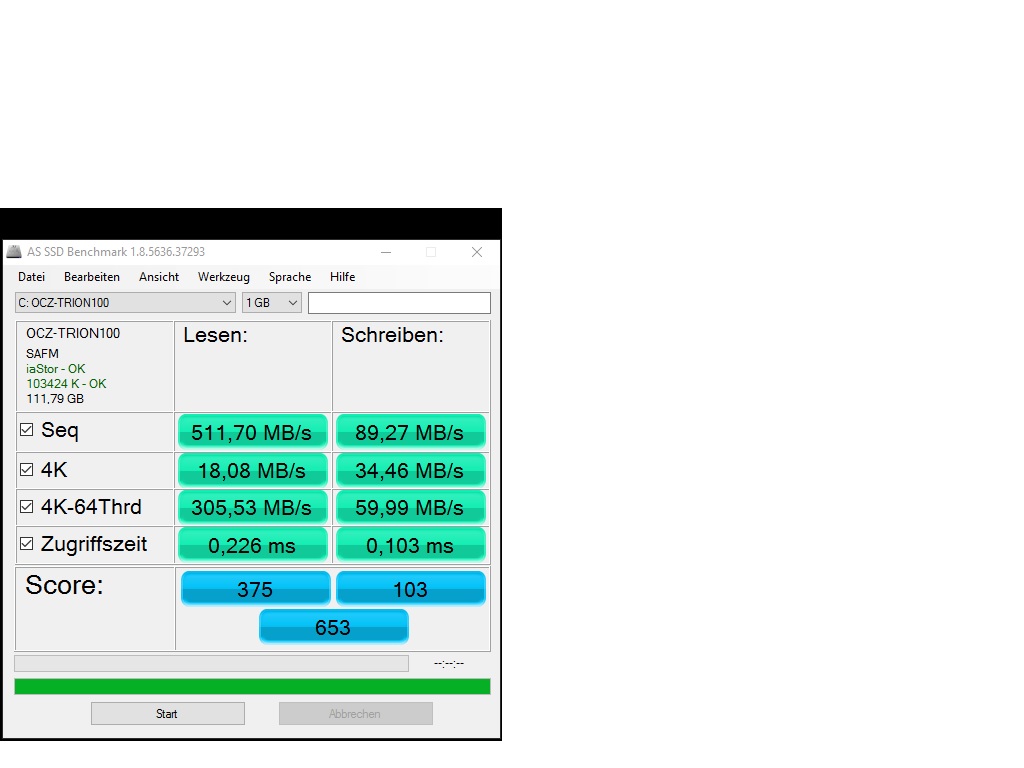Toggle the Seq test checkbox

pos(27,430)
